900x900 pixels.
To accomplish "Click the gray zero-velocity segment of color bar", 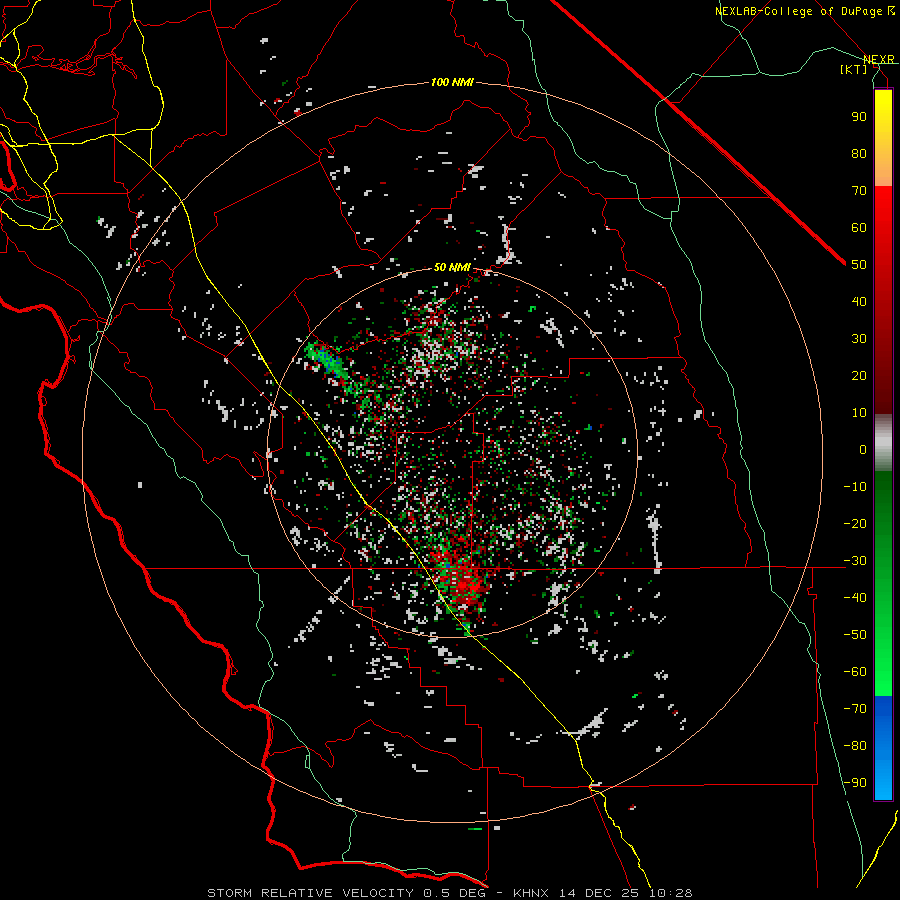I will point(883,443).
